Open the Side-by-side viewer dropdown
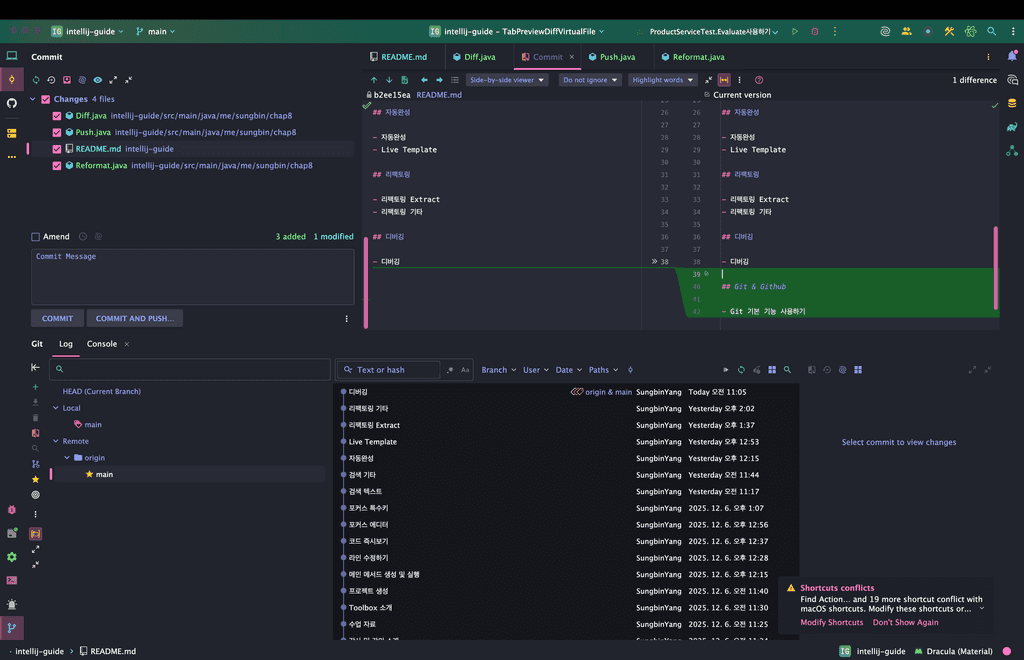The width and height of the screenshot is (1024, 660). (x=507, y=80)
